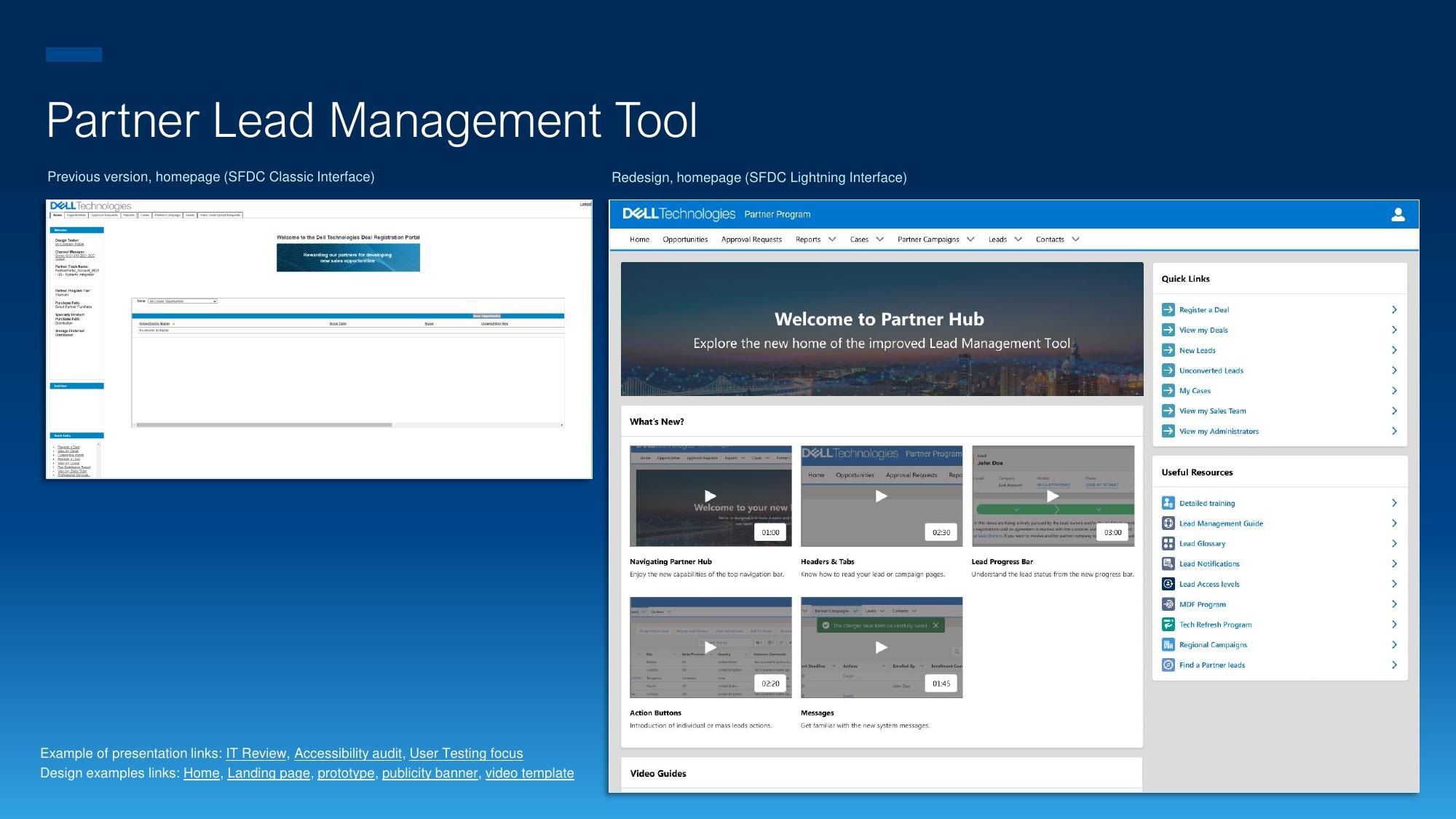Click the Welcome to Partner Hub banner
This screenshot has width=1456, height=819.
882,329
